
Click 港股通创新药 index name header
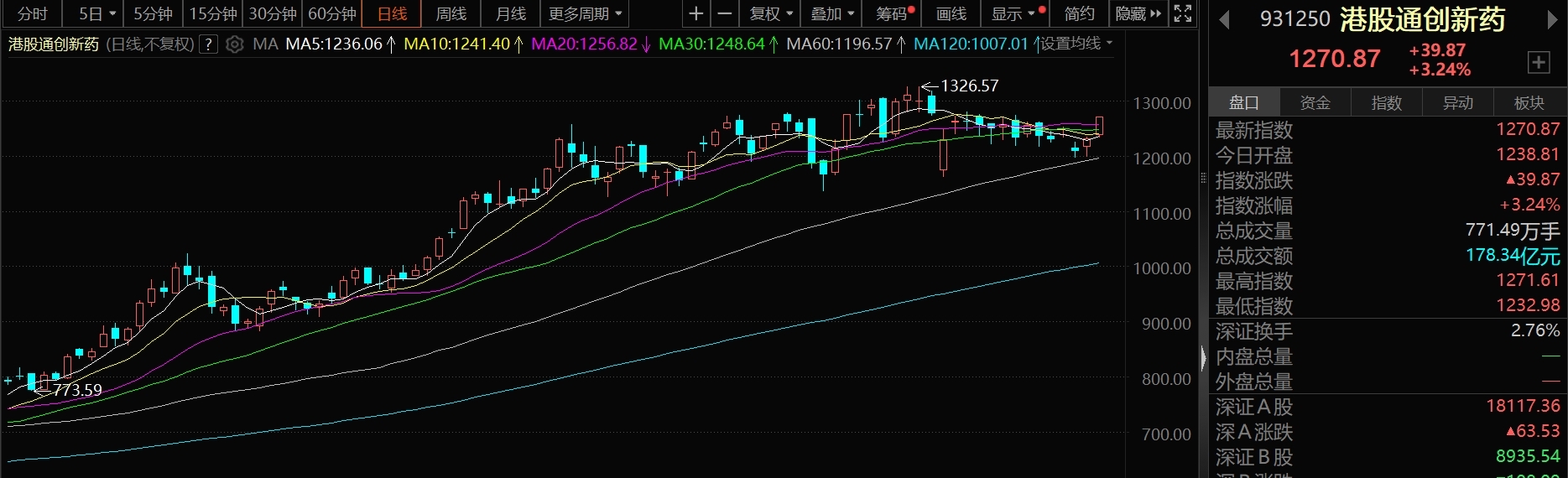[x=1423, y=19]
